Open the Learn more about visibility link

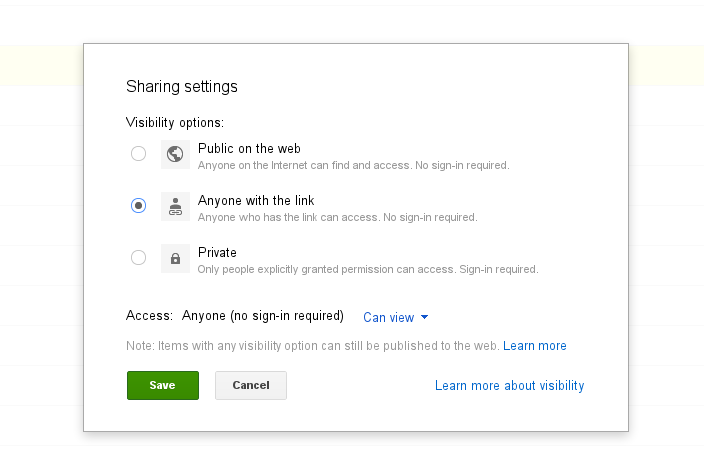pos(509,385)
